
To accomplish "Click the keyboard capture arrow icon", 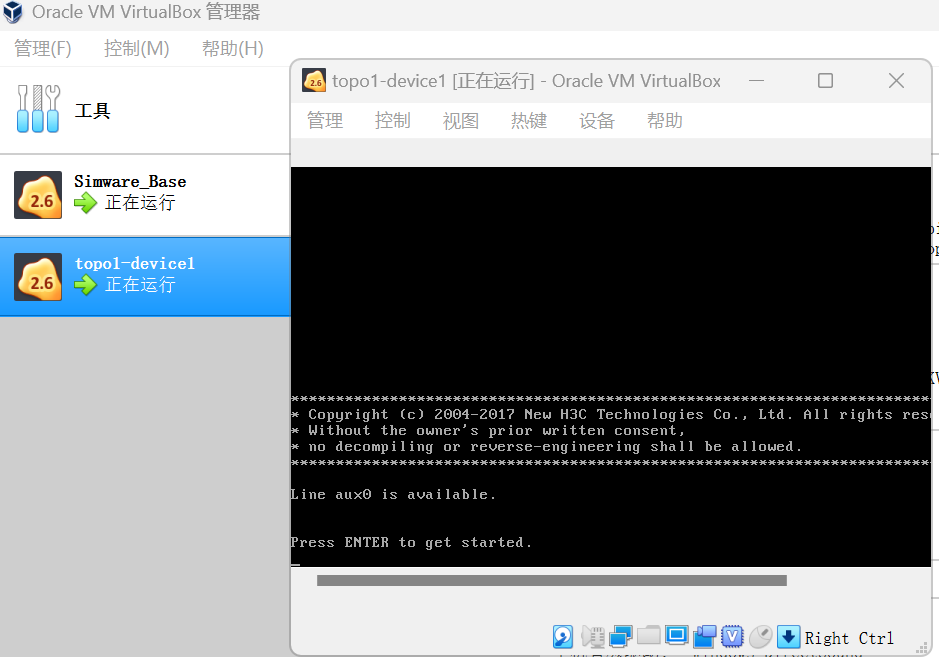I will point(788,637).
